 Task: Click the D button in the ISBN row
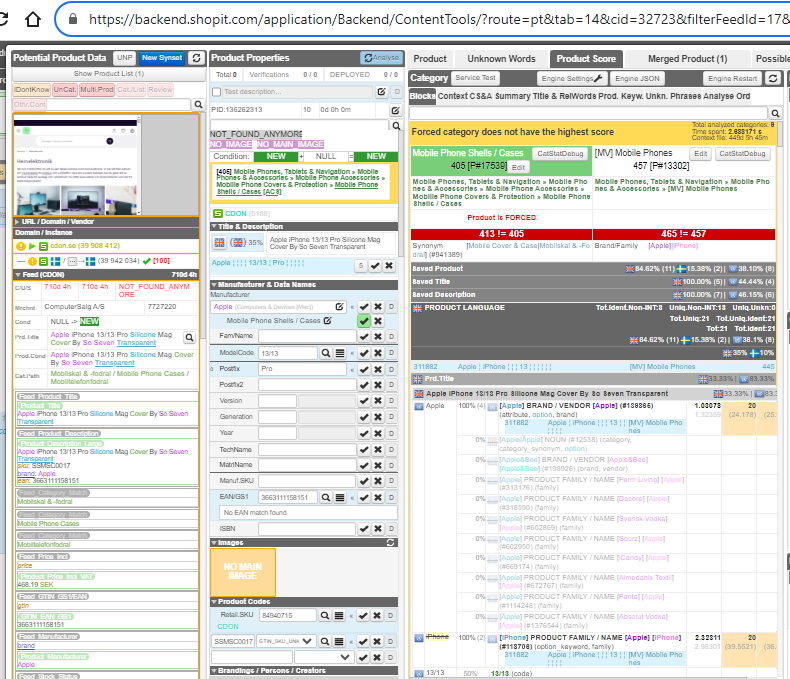point(391,528)
